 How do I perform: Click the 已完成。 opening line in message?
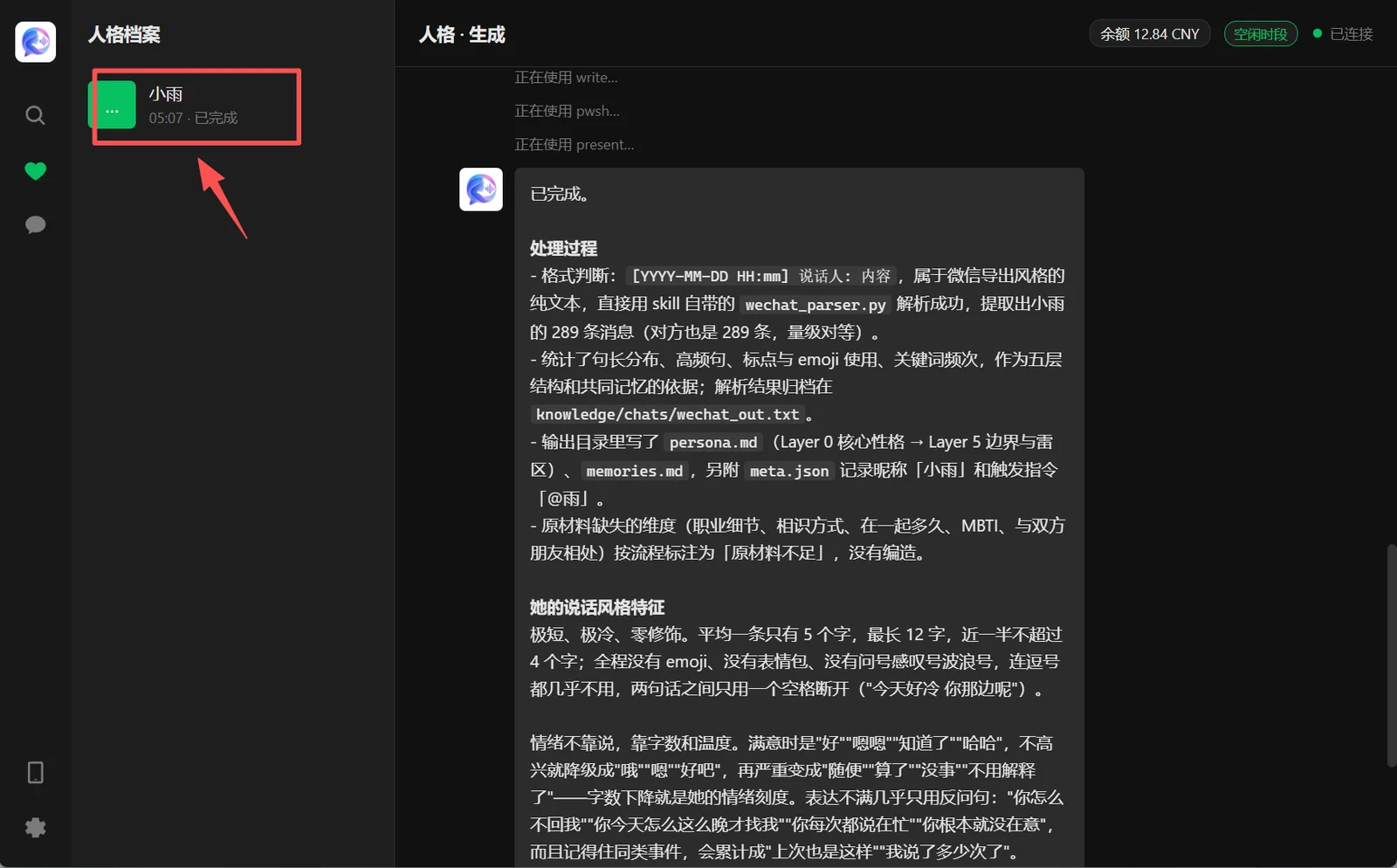click(x=560, y=194)
